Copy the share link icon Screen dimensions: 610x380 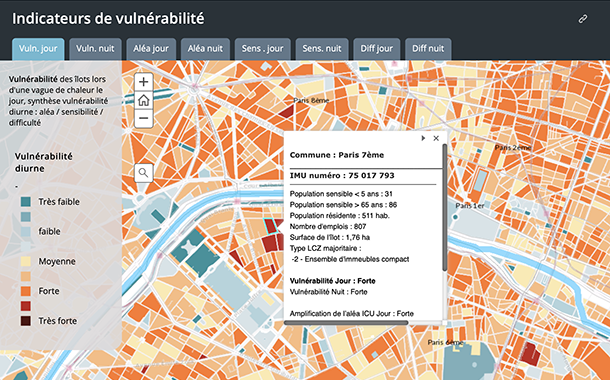pyautogui.click(x=582, y=19)
